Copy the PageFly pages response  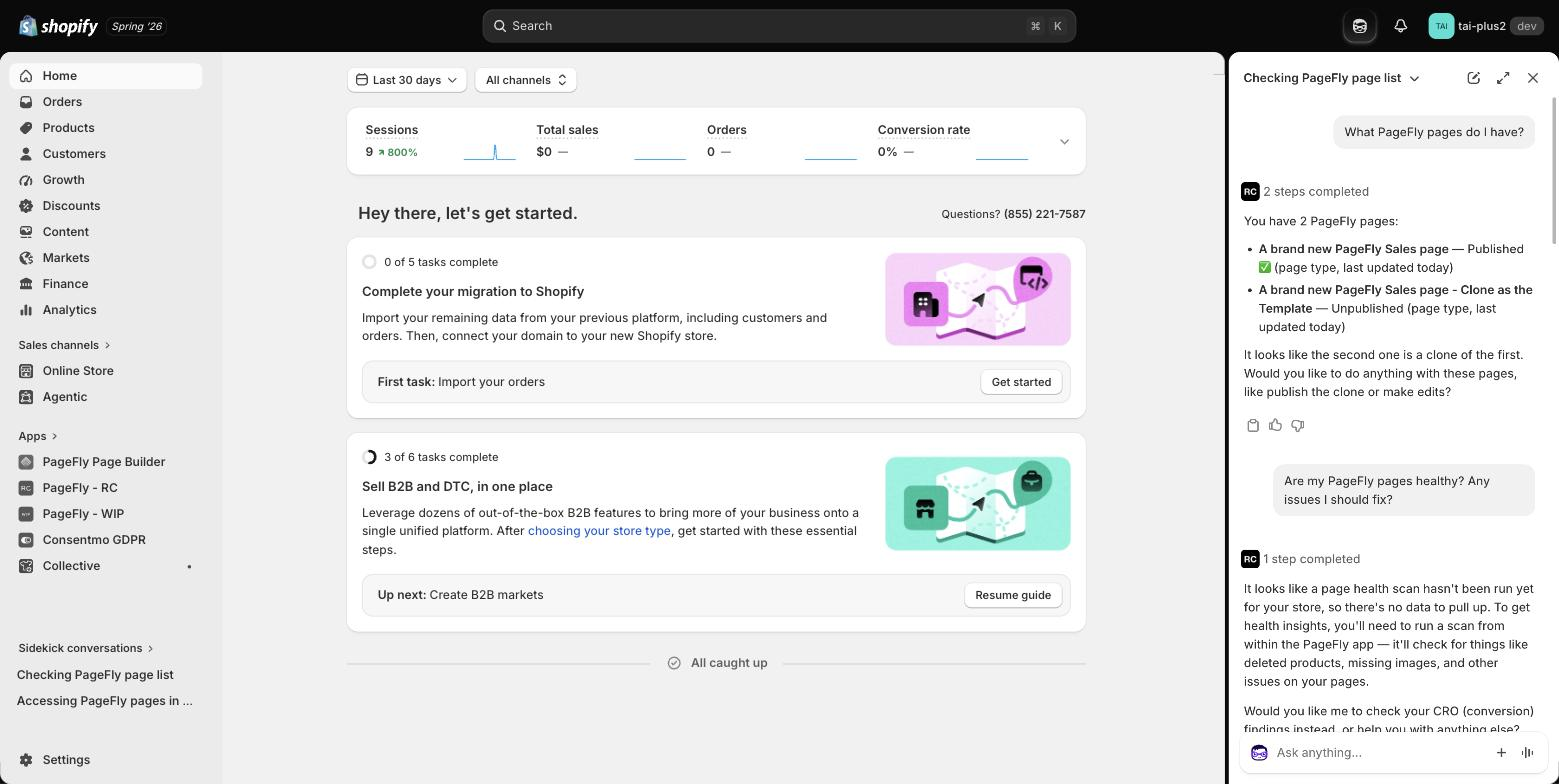[x=1253, y=426]
